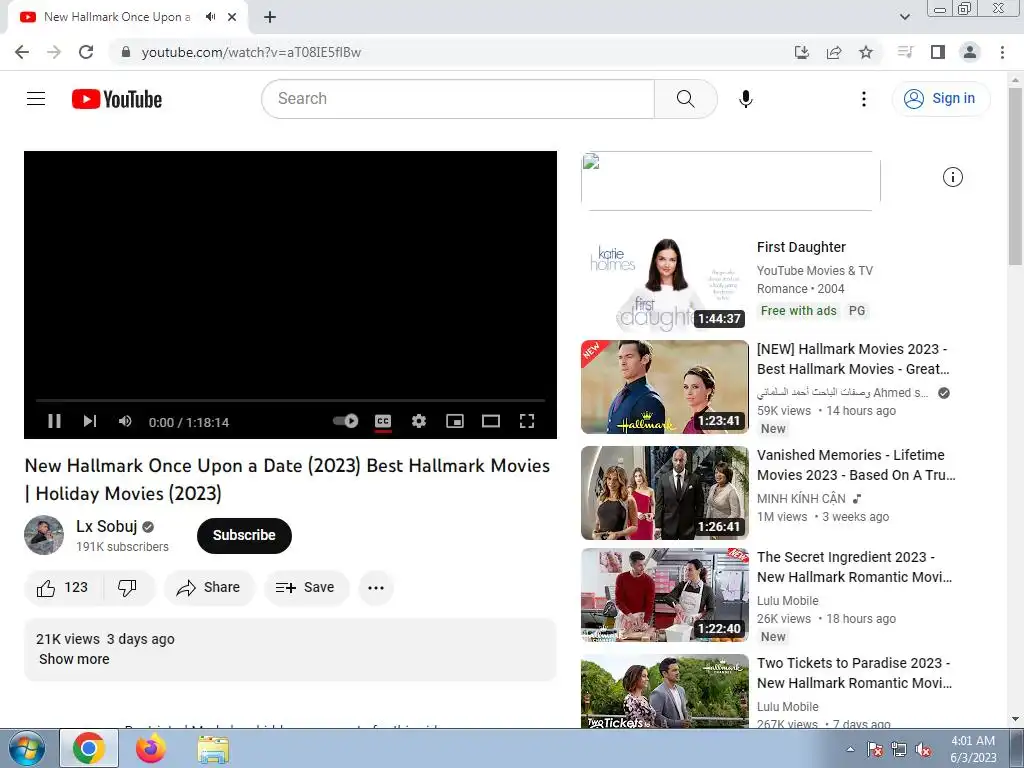
Task: Share this video
Action: (208, 588)
